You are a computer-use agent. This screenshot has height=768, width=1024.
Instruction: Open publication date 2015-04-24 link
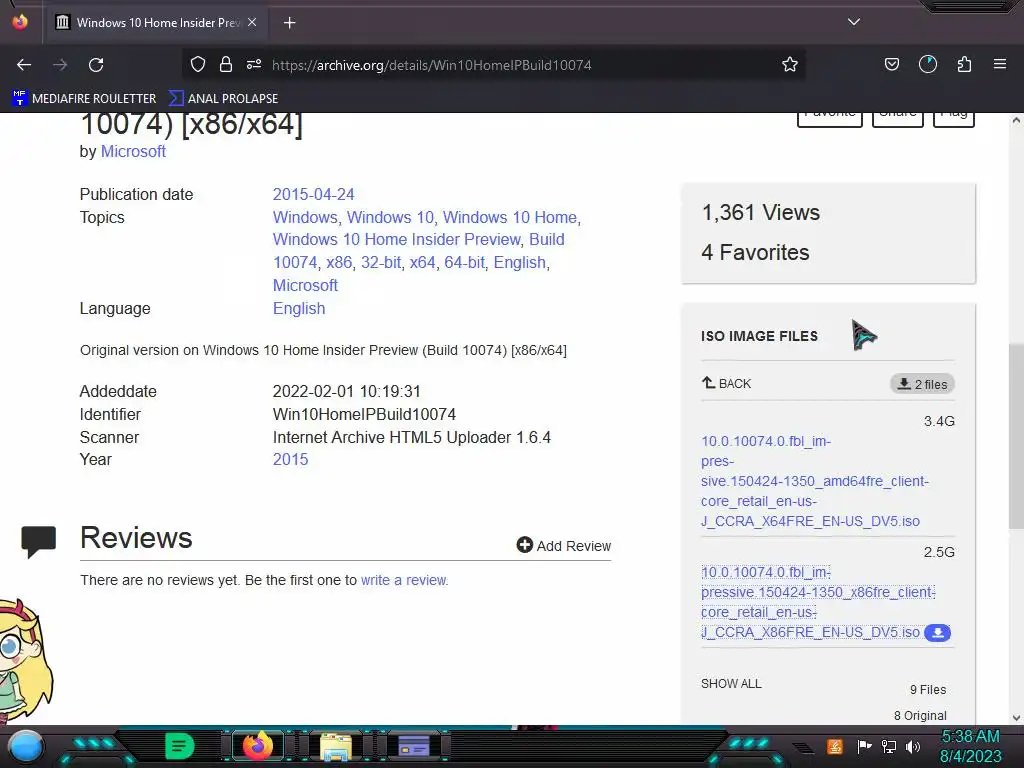[313, 195]
